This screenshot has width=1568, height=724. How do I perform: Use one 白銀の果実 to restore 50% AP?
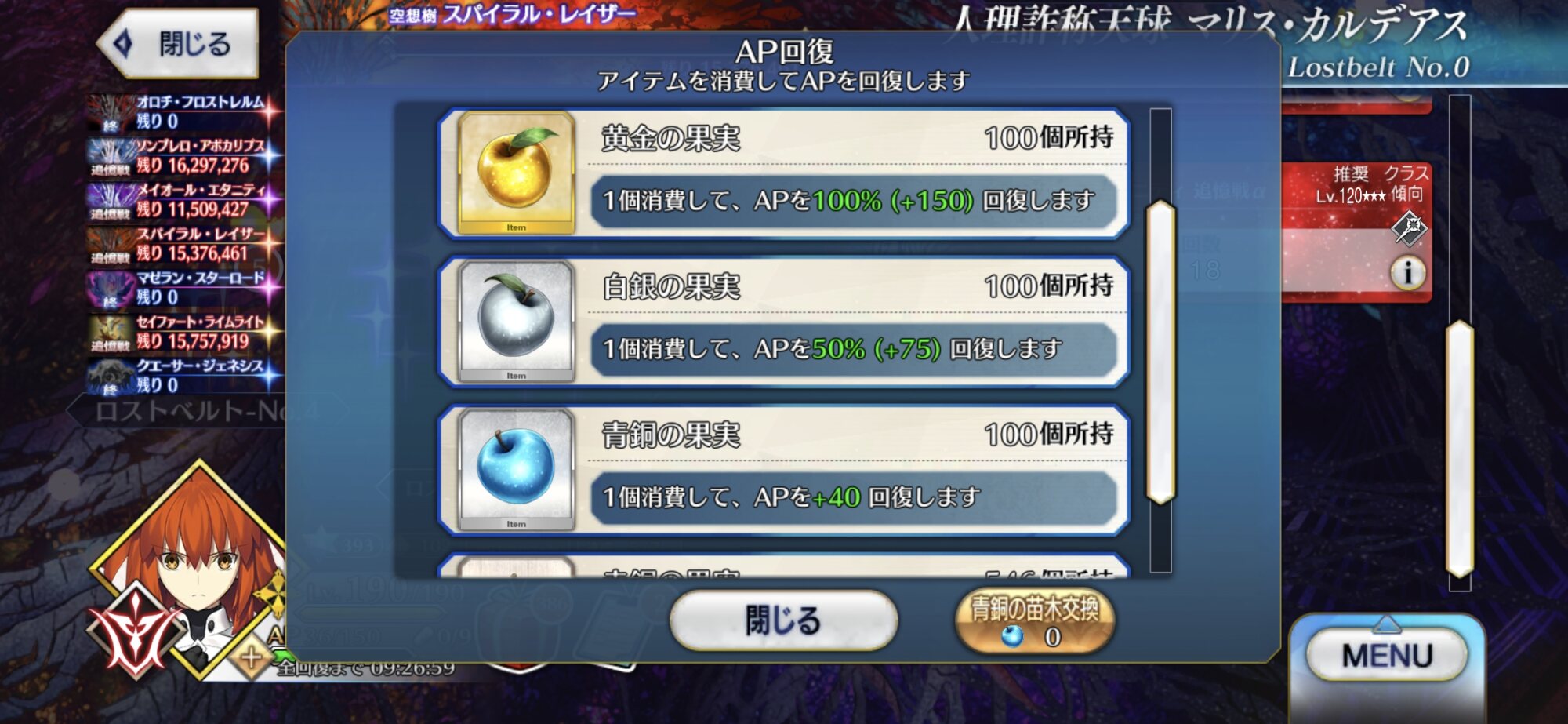(x=784, y=322)
